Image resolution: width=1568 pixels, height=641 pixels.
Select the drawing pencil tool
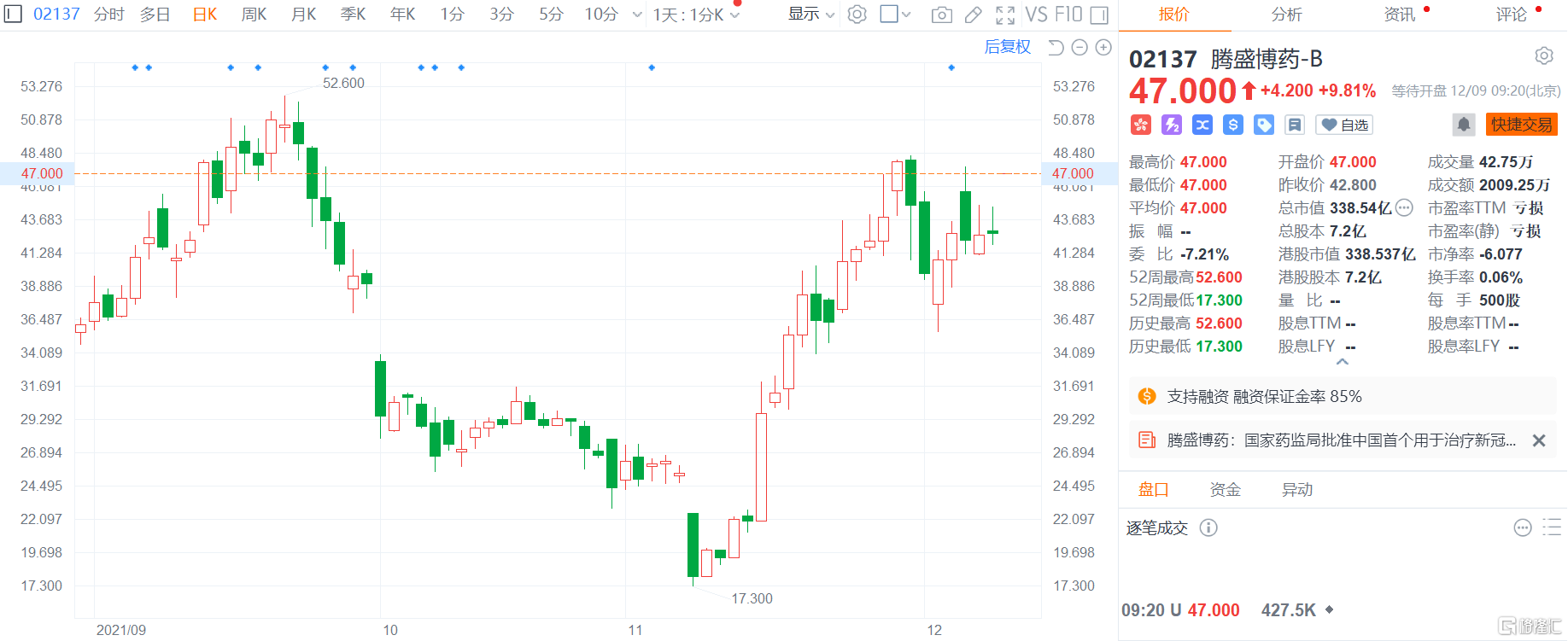coord(973,15)
